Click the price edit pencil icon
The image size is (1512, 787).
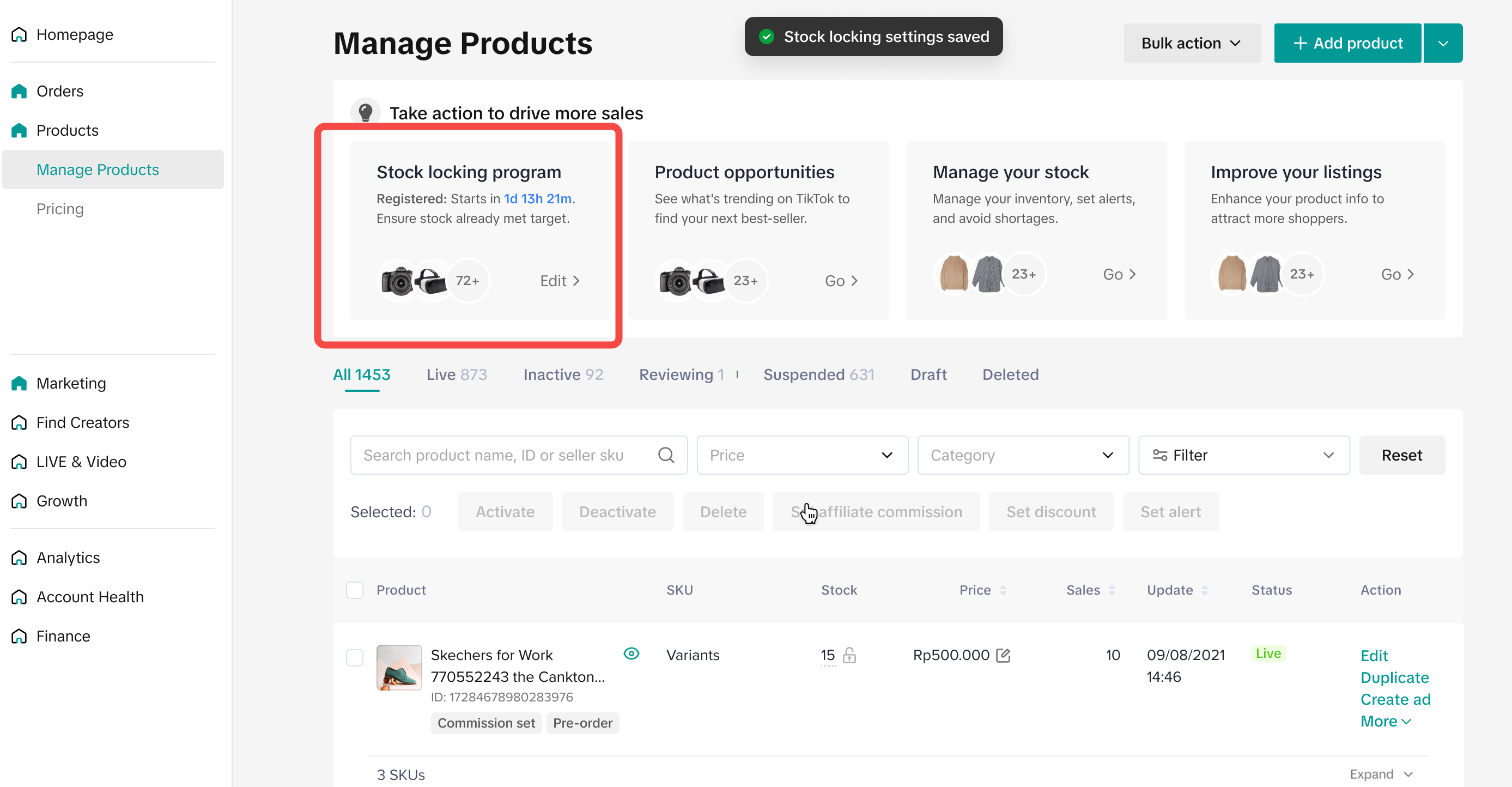pyautogui.click(x=1003, y=655)
